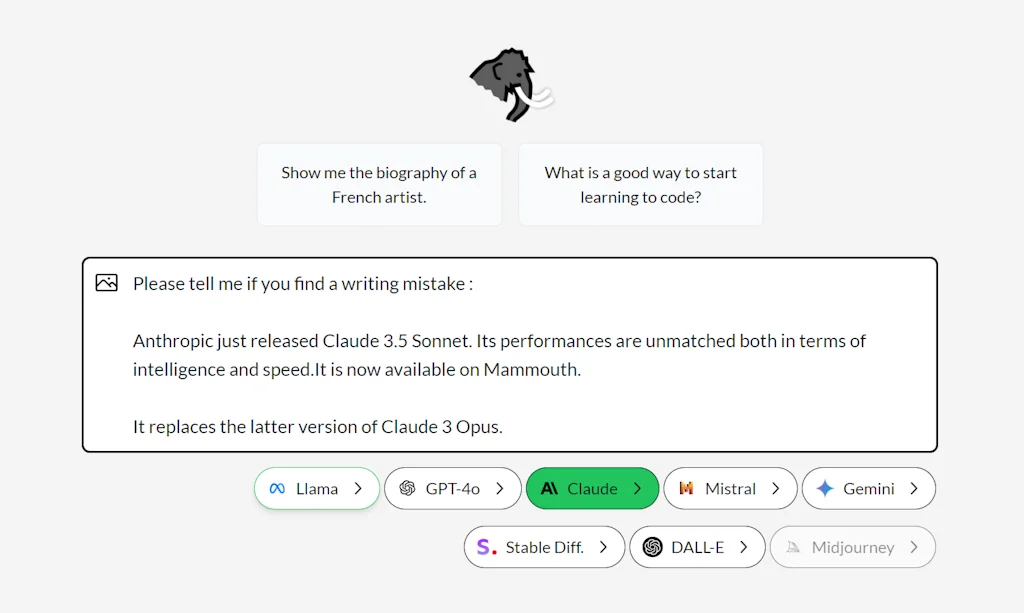Toggle the Claude model selection off
Viewport: 1024px width, 613px height.
[x=592, y=488]
